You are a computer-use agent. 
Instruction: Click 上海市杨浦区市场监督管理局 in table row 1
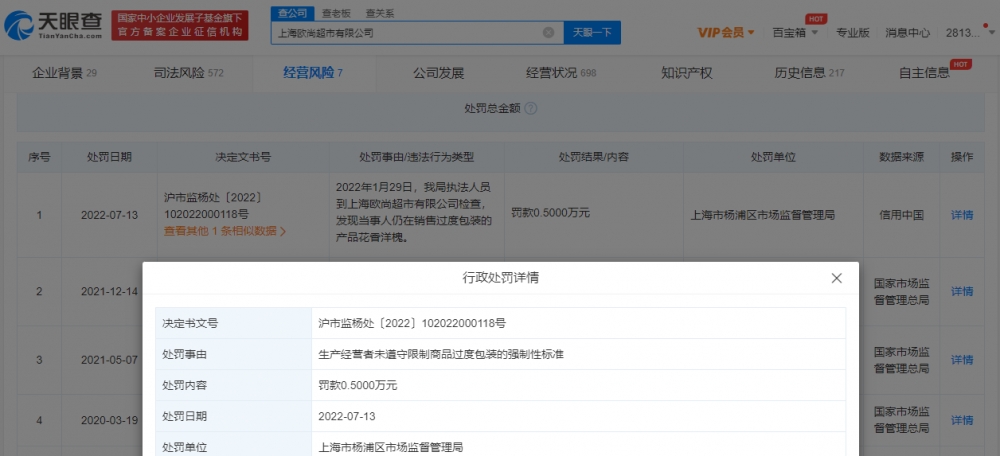[763, 215]
